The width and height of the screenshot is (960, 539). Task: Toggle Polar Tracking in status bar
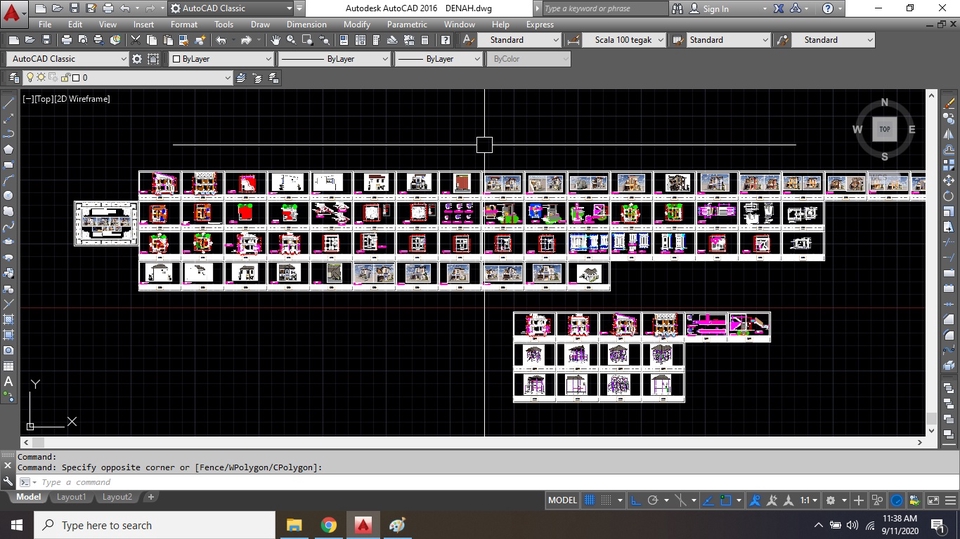[653, 500]
